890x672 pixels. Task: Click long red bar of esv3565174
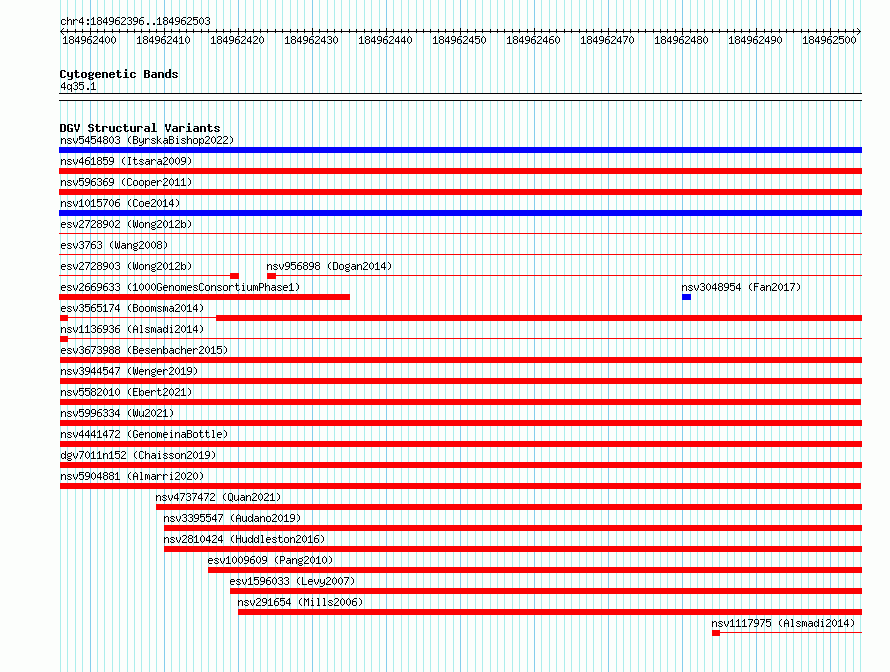click(x=539, y=318)
